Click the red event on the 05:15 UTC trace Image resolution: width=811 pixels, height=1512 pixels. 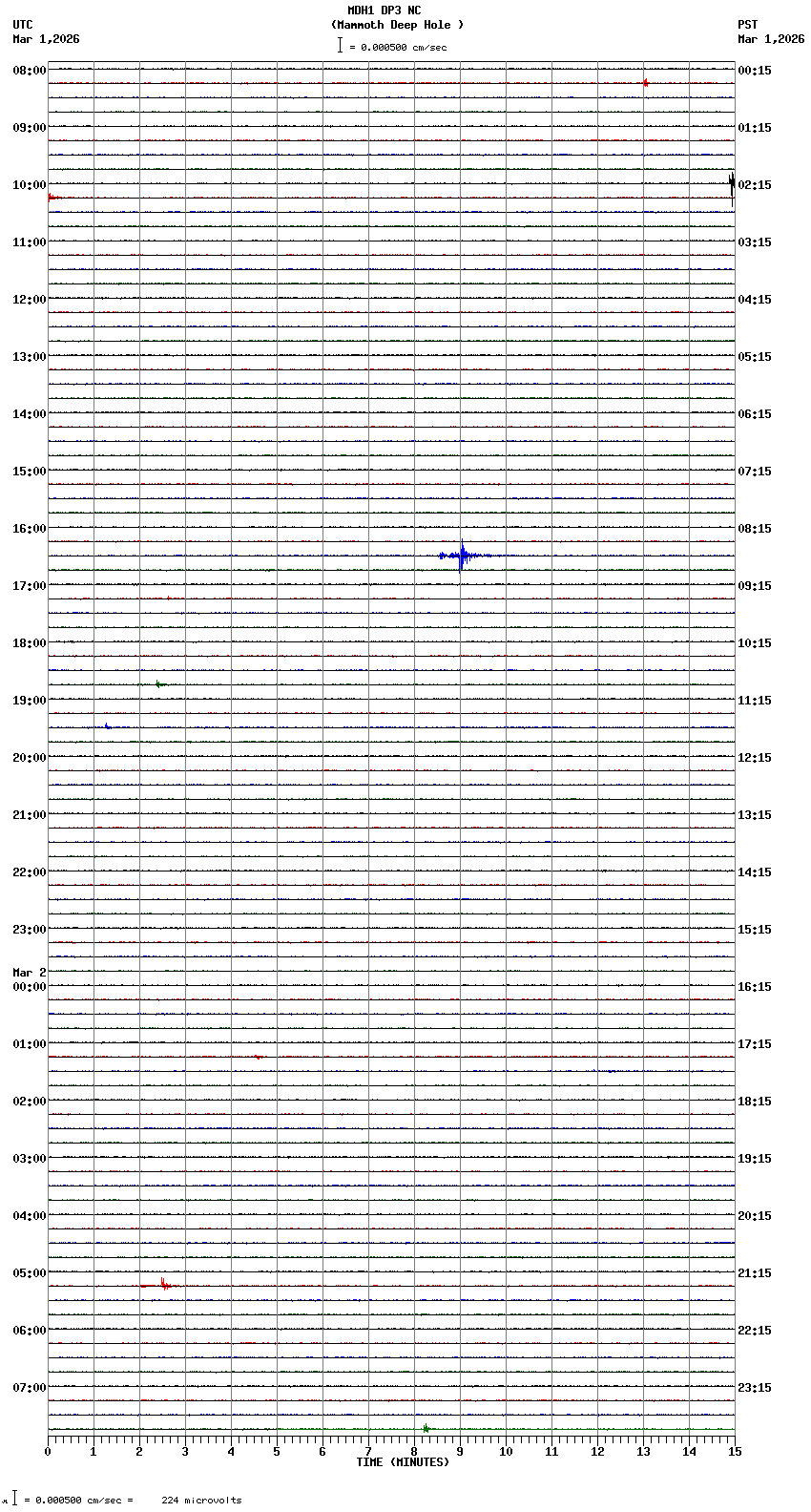pyautogui.click(x=162, y=1285)
